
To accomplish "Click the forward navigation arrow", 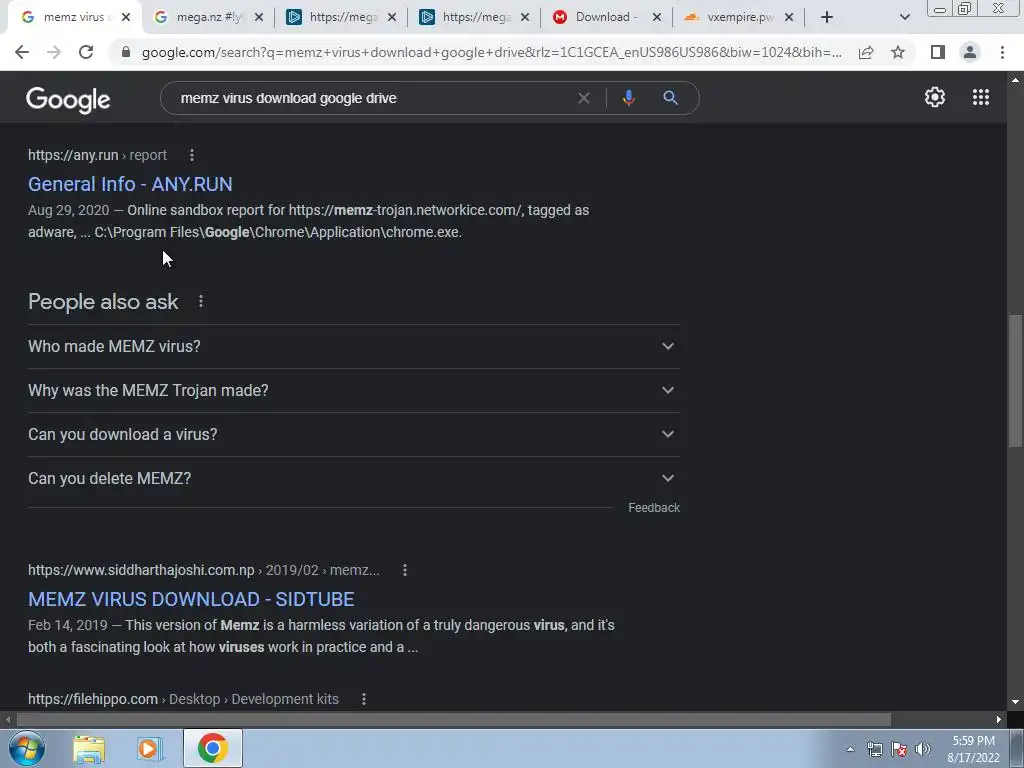I will click(x=54, y=52).
